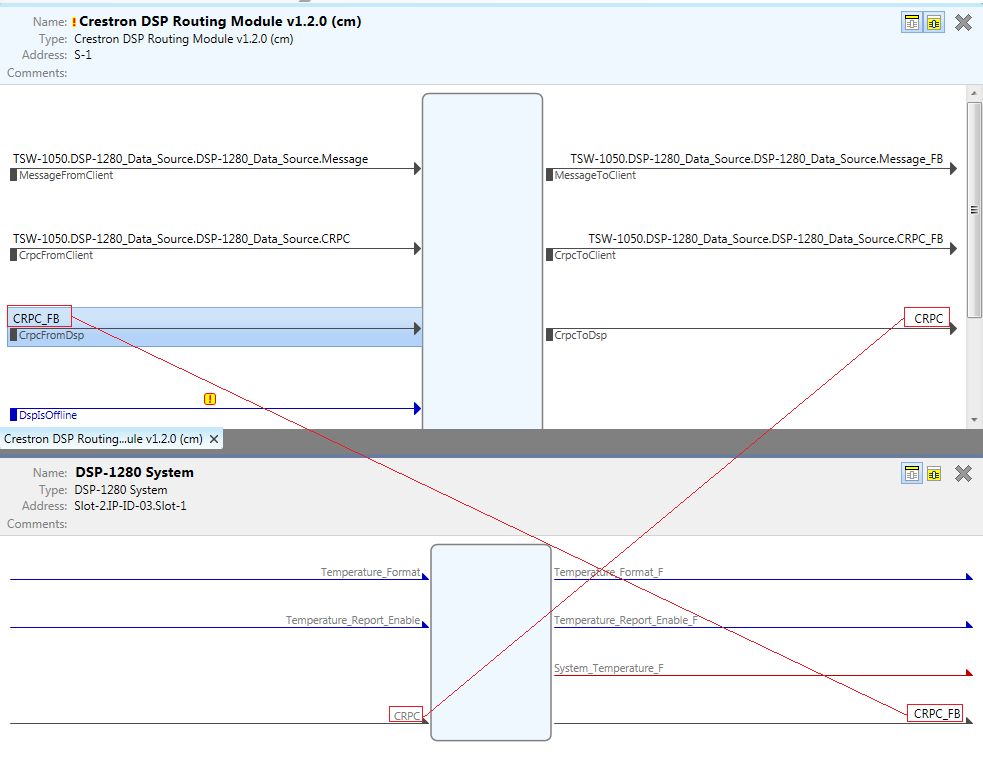Select the CrpcToDsp output label
The width and height of the screenshot is (983, 764).
click(x=581, y=335)
